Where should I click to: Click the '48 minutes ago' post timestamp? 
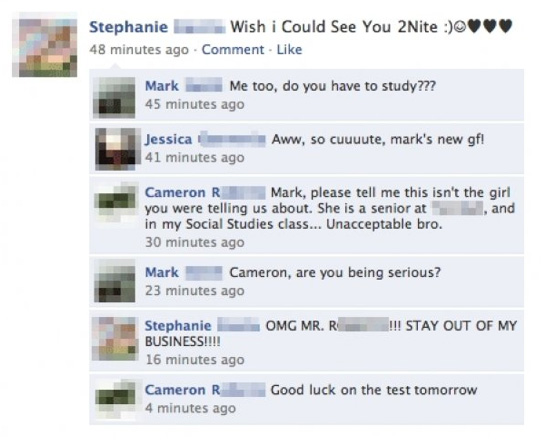tap(139, 50)
